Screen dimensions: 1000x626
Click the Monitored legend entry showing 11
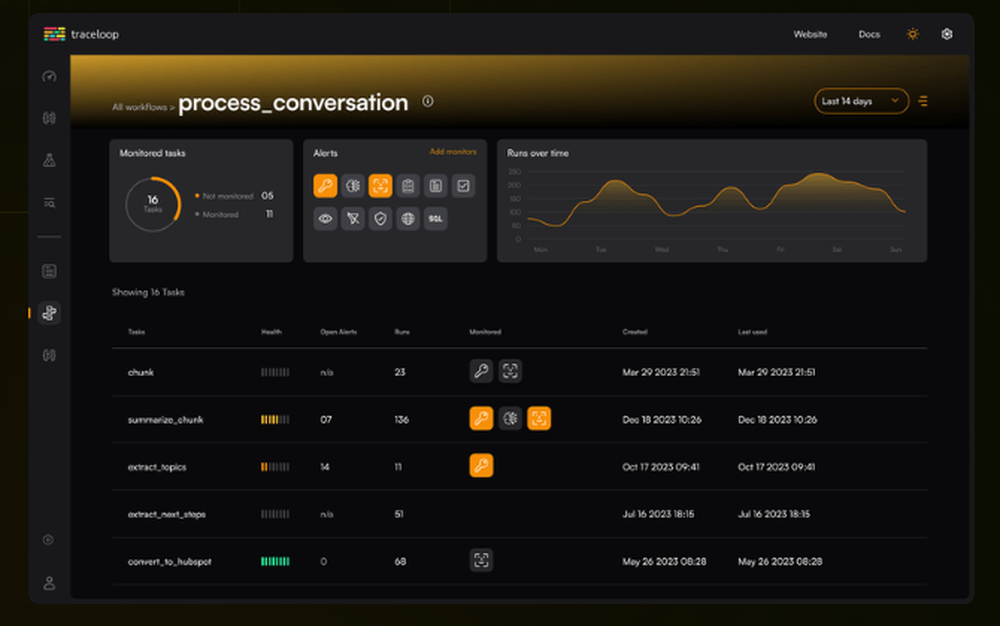pos(233,214)
